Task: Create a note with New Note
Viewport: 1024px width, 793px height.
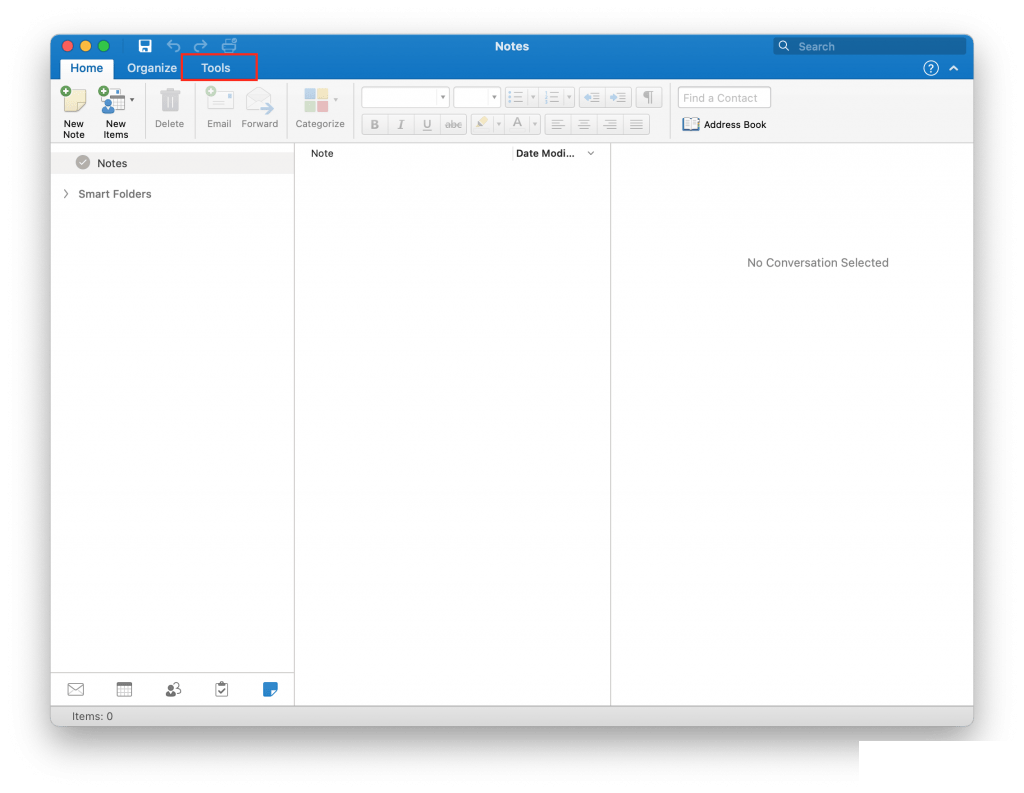Action: [x=73, y=110]
